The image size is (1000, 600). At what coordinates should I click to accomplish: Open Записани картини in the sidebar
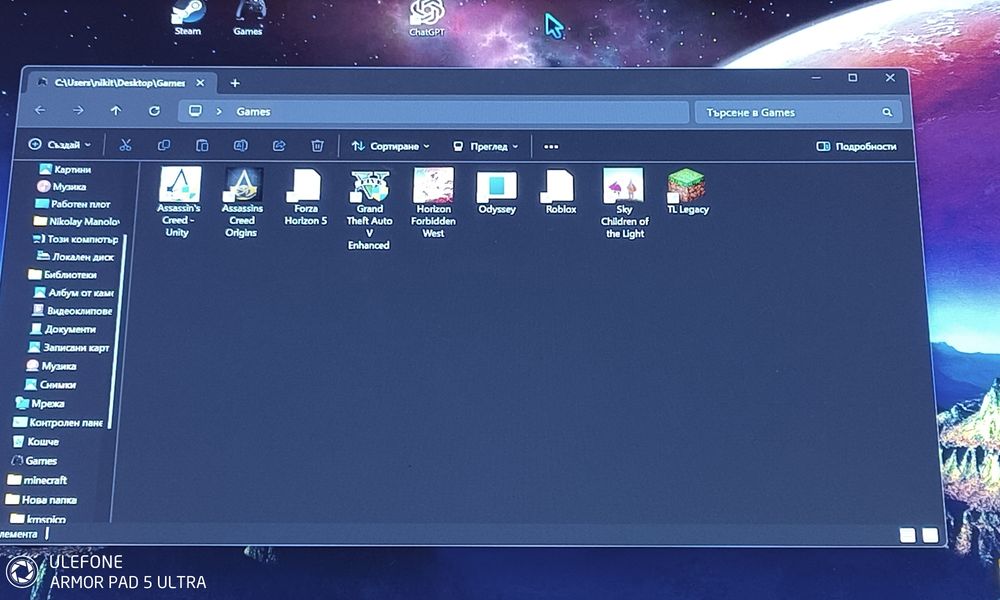(x=69, y=348)
